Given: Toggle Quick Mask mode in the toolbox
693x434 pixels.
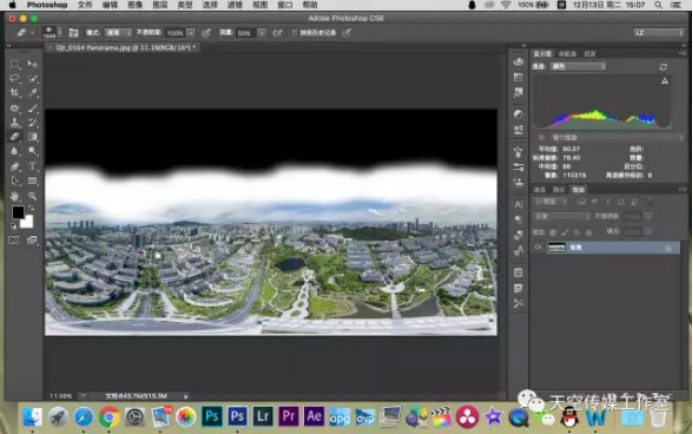Looking at the screenshot, I should click(14, 240).
